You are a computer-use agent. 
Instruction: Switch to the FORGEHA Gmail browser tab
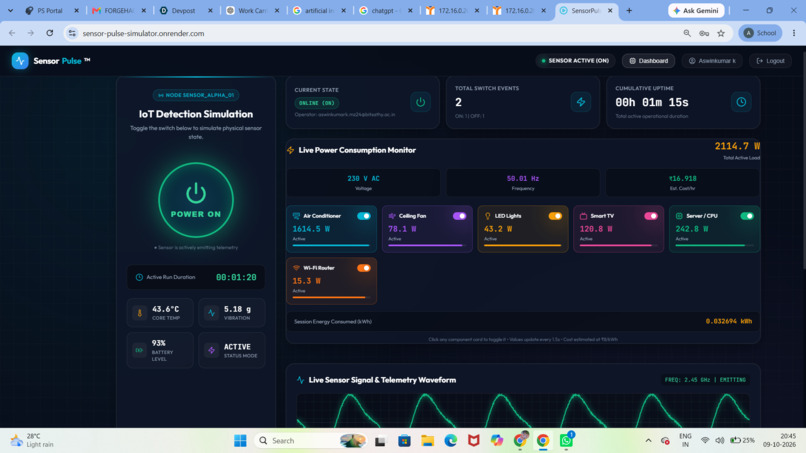click(x=117, y=10)
